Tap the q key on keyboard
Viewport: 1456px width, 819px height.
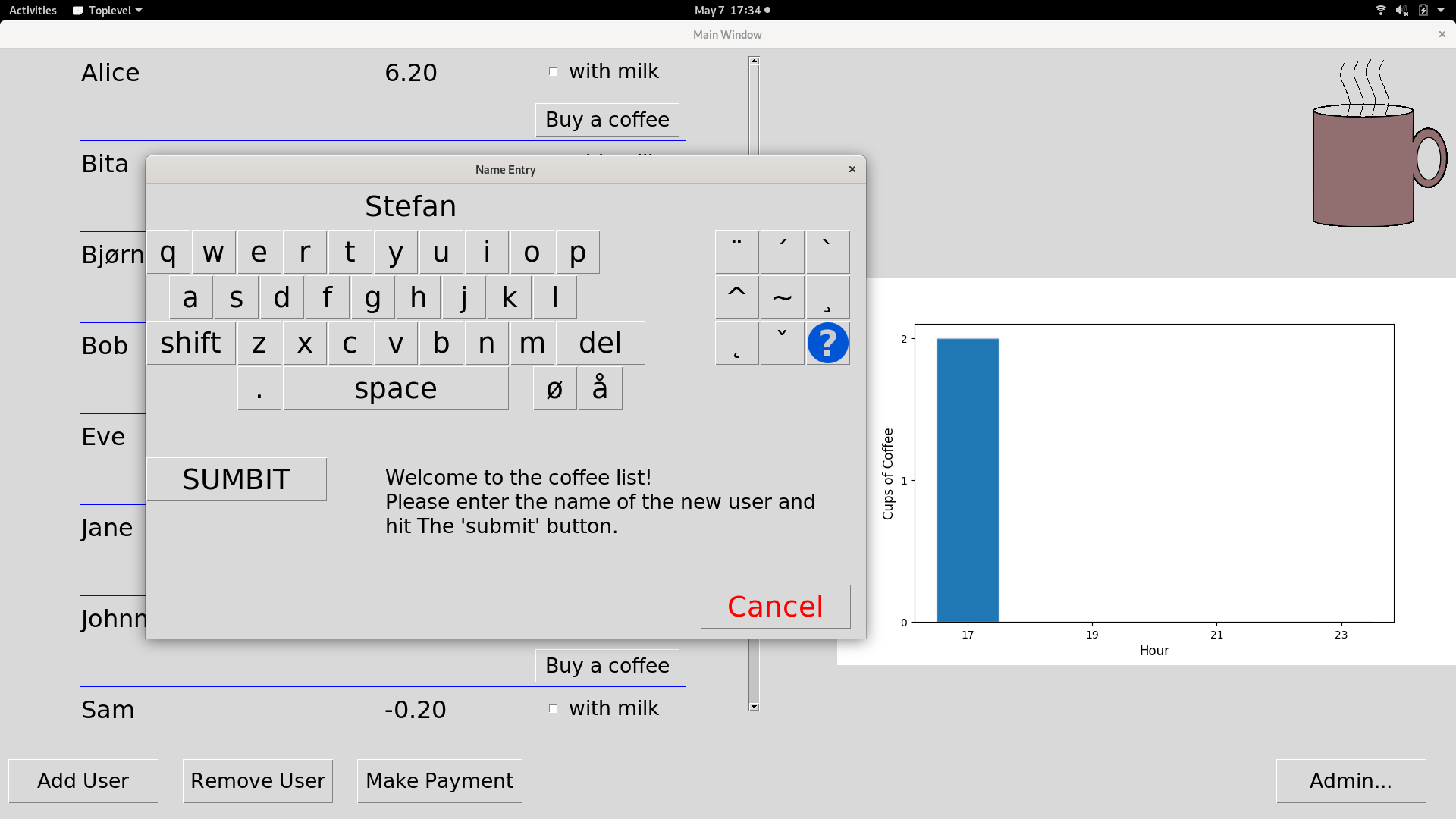pos(168,252)
